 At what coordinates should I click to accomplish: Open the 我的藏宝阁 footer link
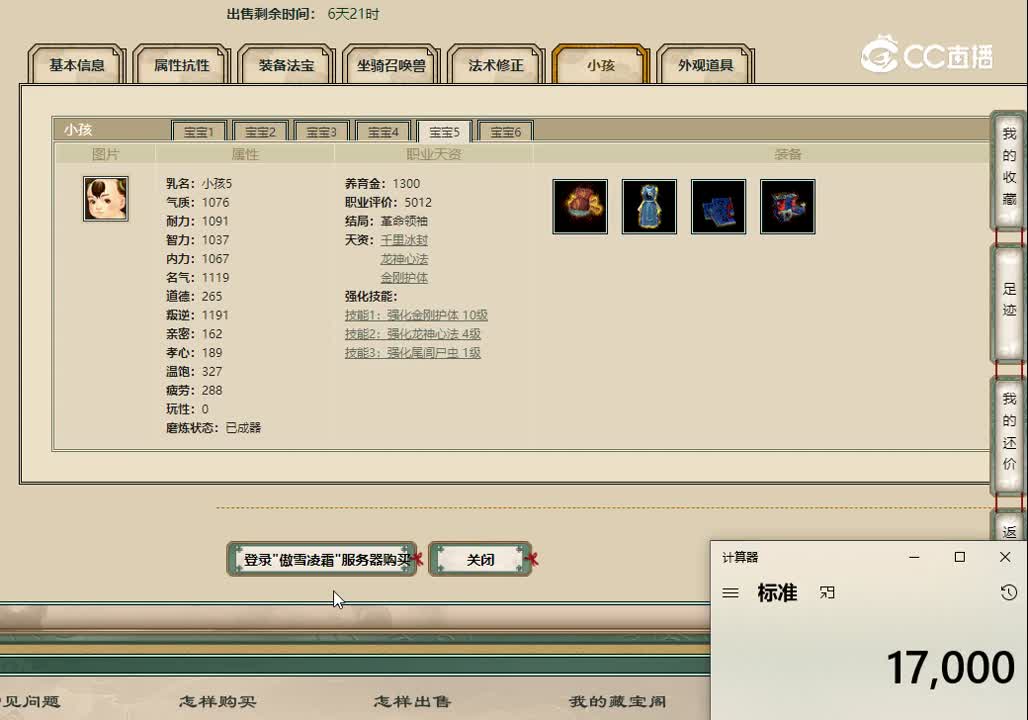[x=618, y=702]
